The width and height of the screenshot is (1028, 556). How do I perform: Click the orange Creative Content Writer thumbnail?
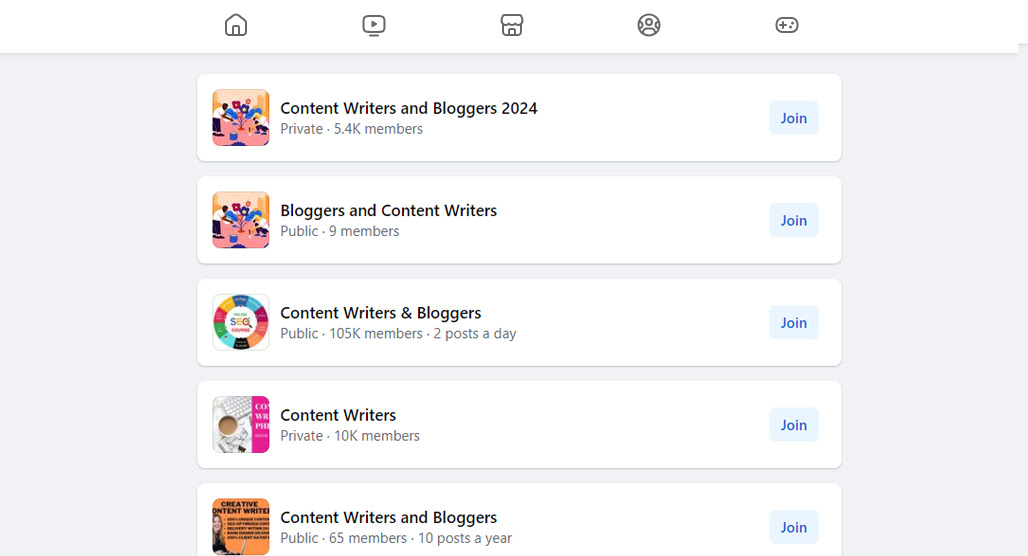241,526
